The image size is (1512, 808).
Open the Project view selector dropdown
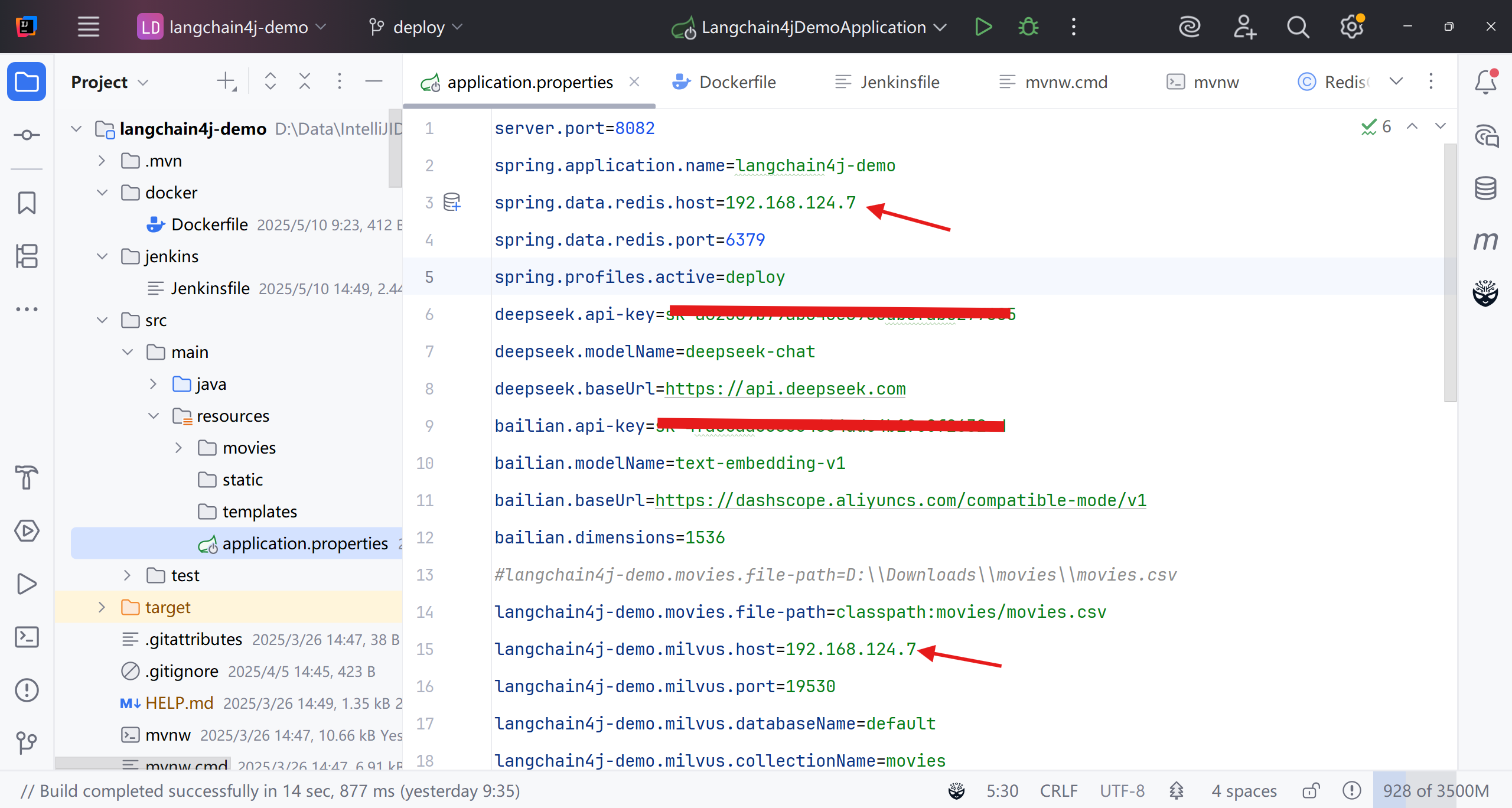tap(110, 82)
